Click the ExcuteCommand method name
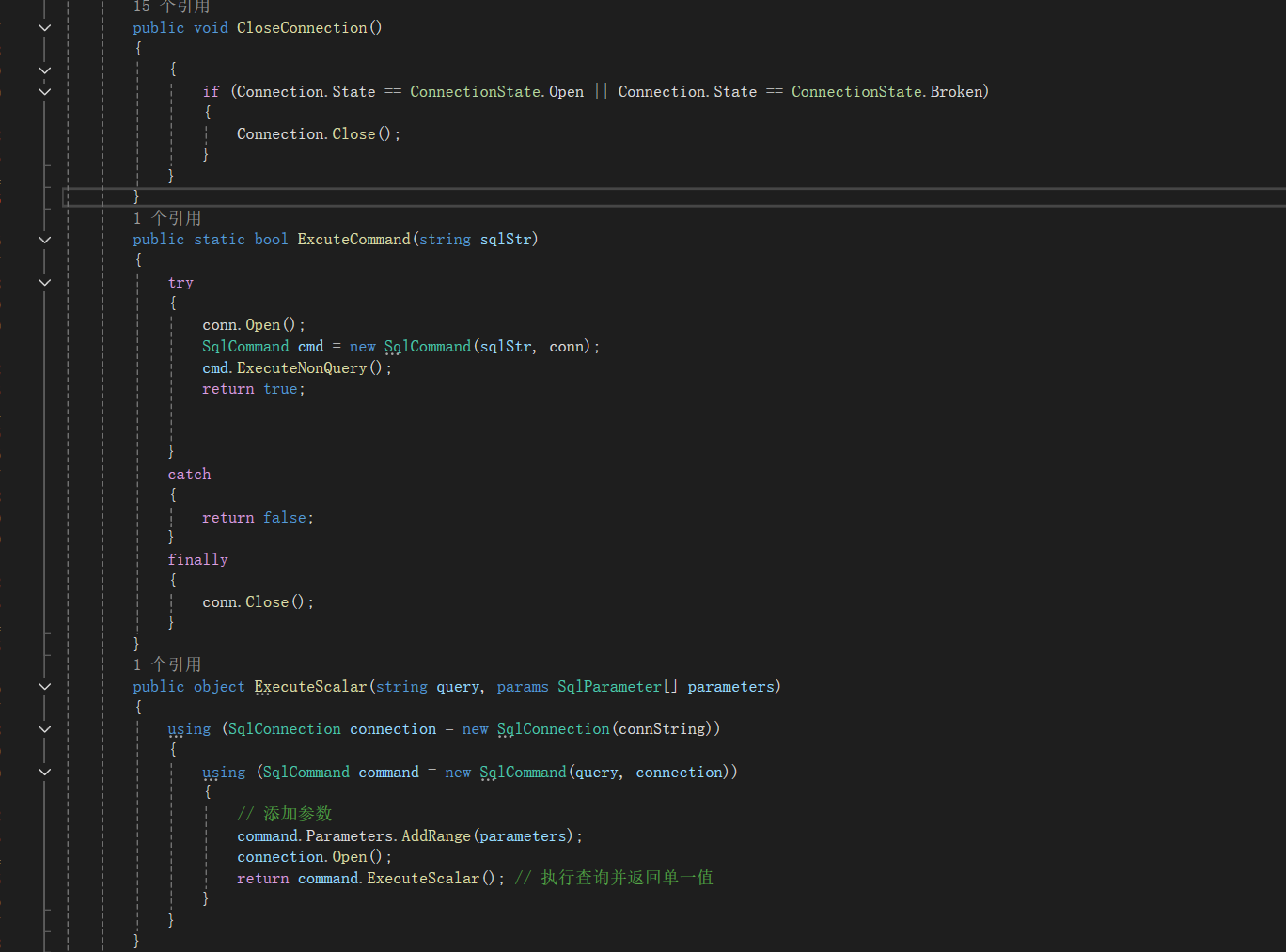The width and height of the screenshot is (1286, 952). coord(354,240)
